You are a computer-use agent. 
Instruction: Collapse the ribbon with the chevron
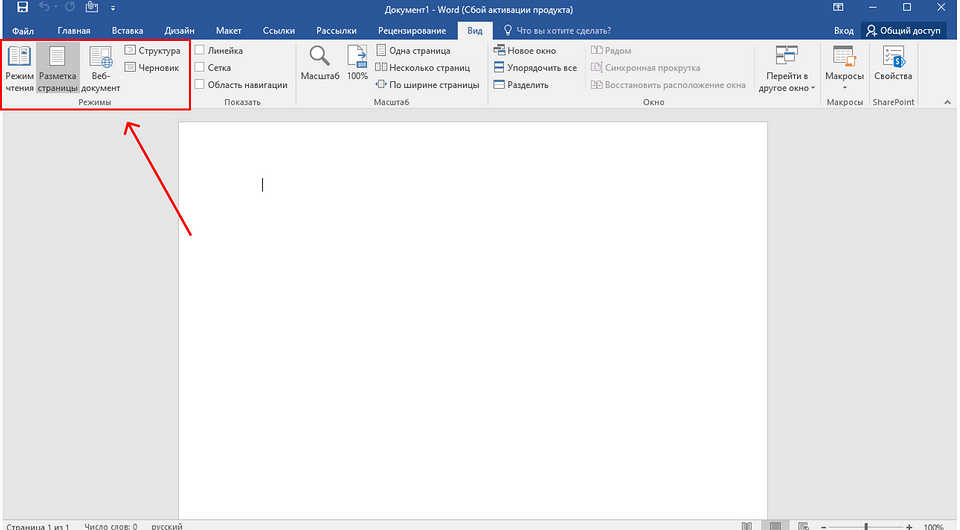947,102
